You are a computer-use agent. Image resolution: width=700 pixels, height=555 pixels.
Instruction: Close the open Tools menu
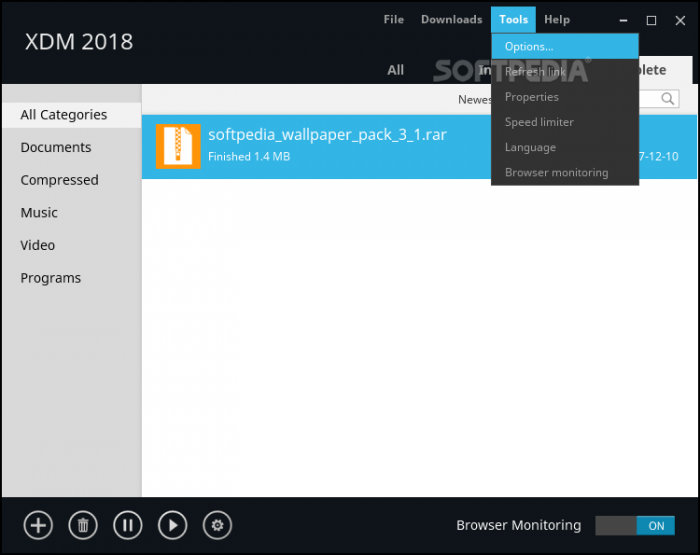tap(513, 20)
